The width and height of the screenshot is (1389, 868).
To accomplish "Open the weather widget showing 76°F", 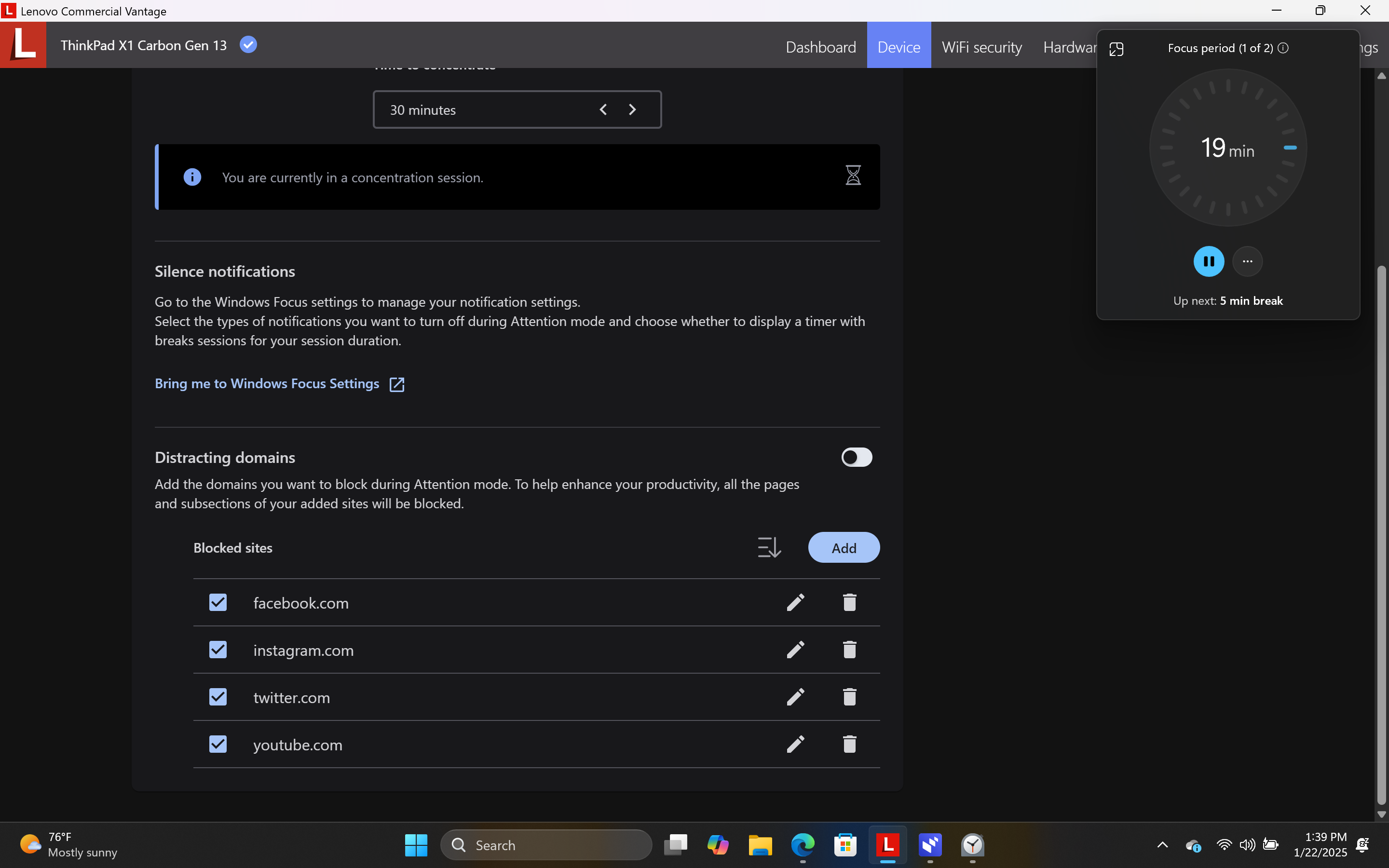I will click(68, 844).
